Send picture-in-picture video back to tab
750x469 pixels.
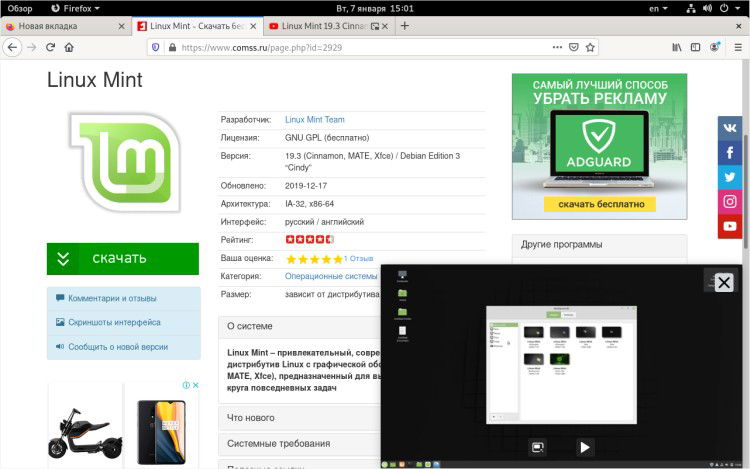coord(538,447)
